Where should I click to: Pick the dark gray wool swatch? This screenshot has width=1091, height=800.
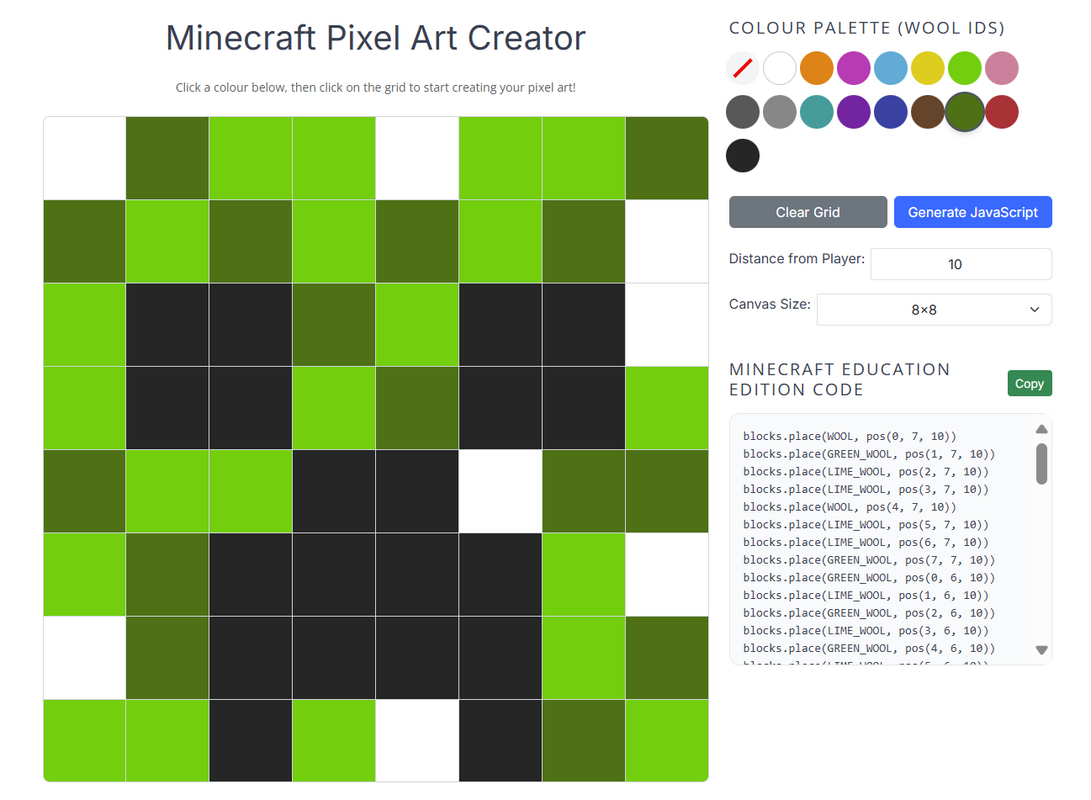coord(743,112)
